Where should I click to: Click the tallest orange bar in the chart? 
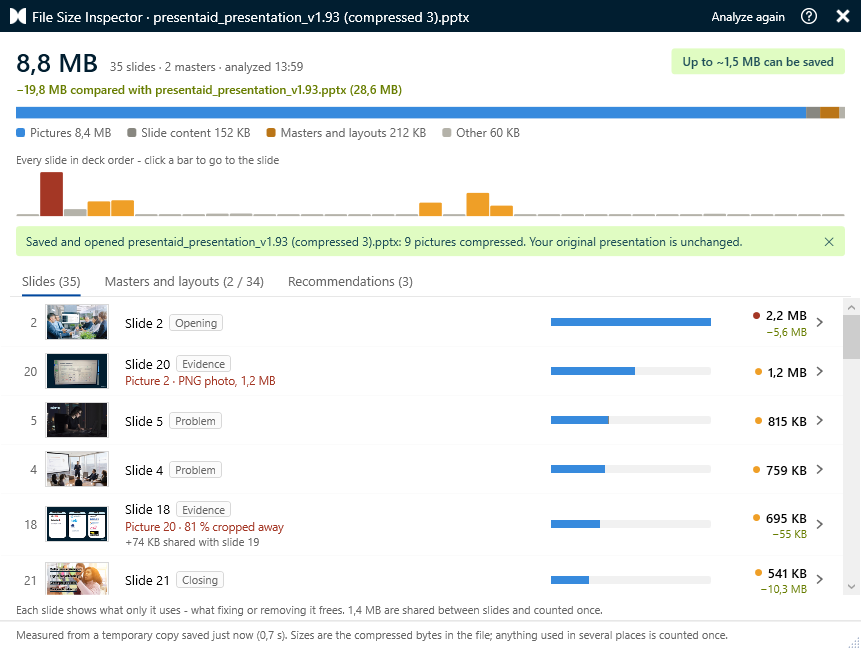coord(478,204)
